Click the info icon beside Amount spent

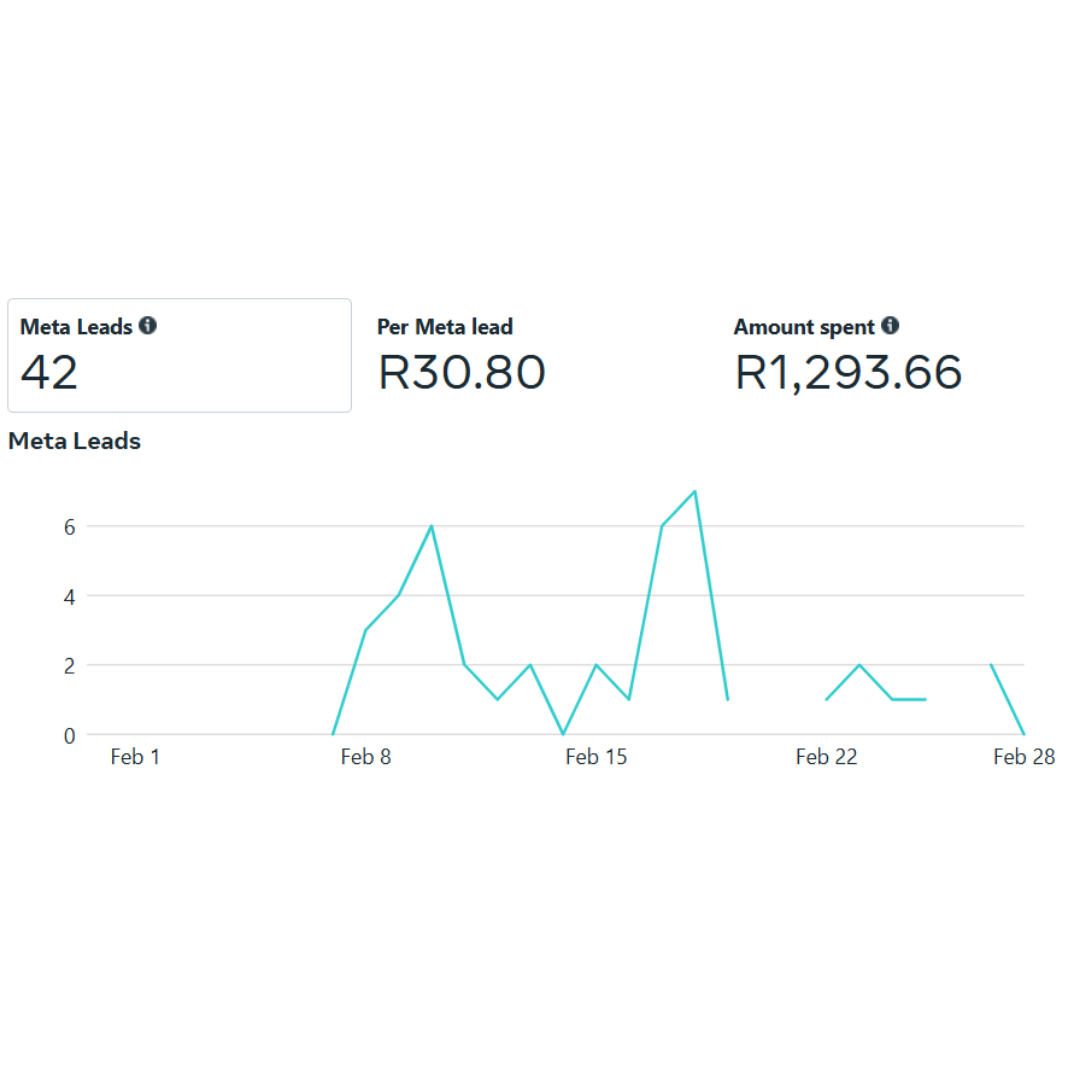(x=890, y=325)
